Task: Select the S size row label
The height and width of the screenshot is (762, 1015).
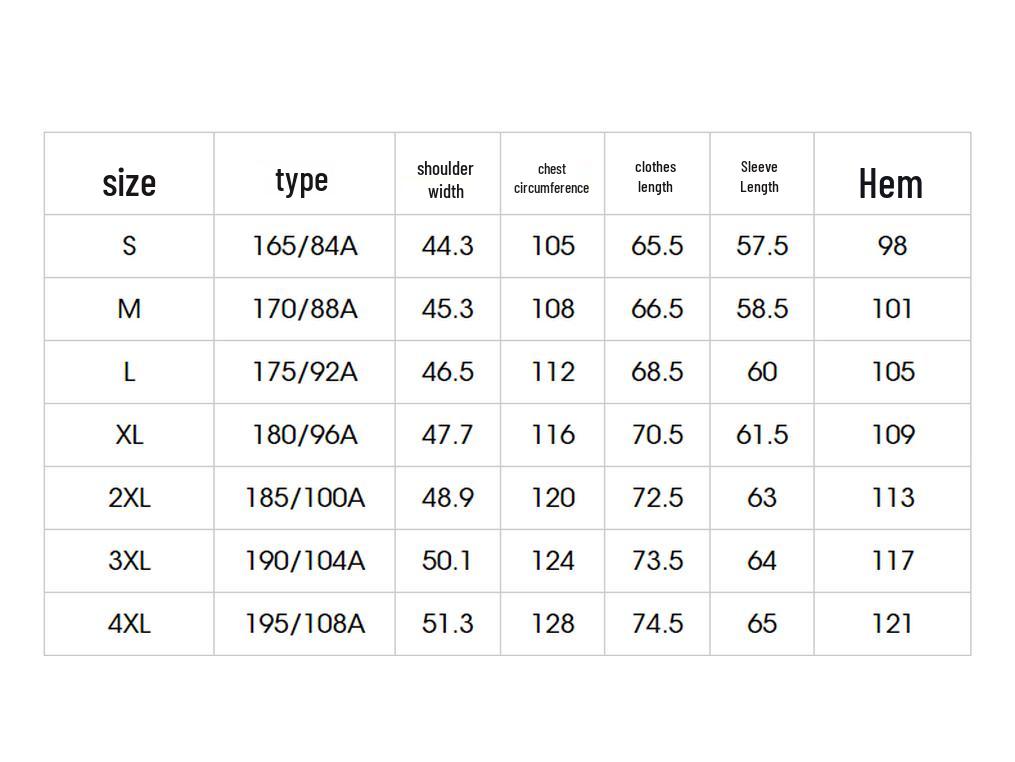Action: coord(129,246)
